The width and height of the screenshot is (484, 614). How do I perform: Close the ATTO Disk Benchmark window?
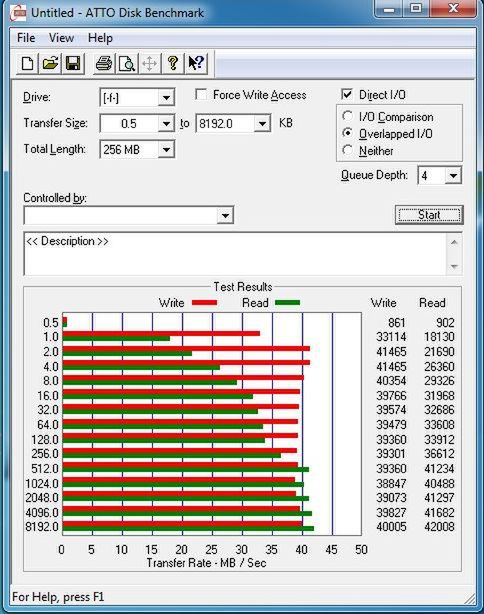click(x=453, y=8)
